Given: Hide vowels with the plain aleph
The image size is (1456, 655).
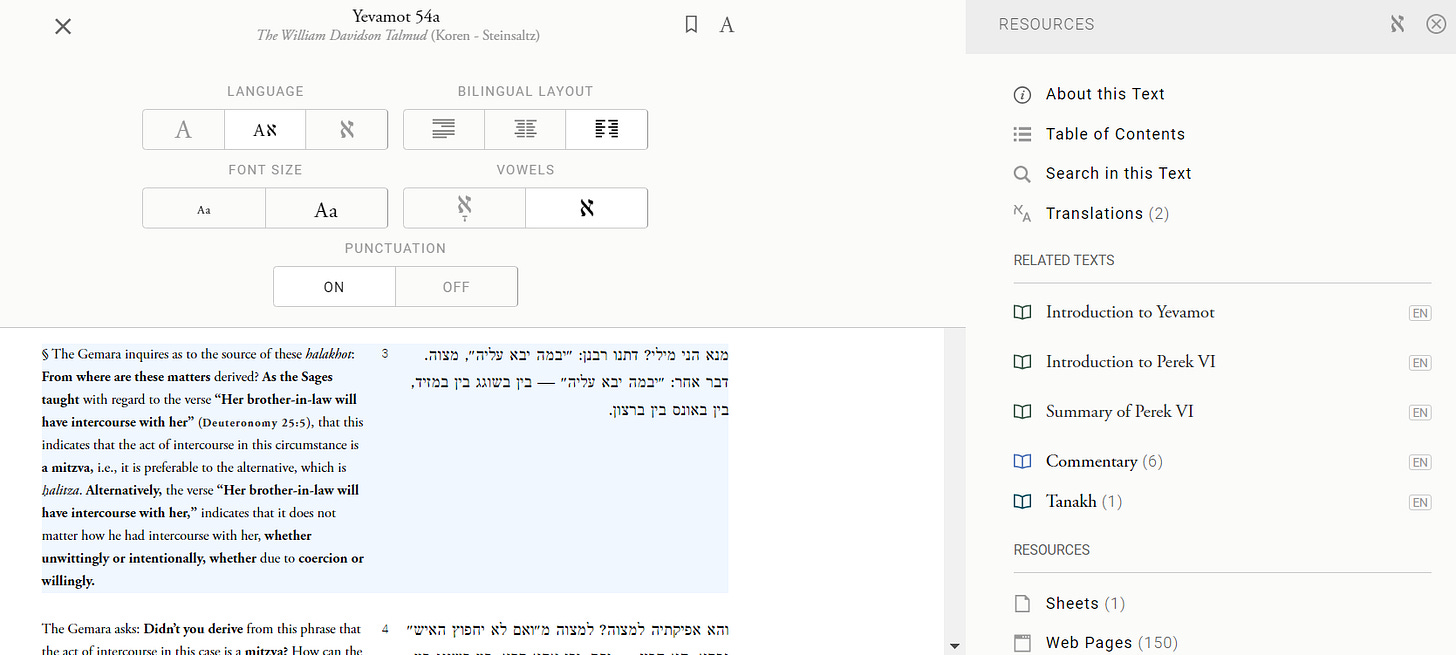Looking at the screenshot, I should pyautogui.click(x=587, y=208).
